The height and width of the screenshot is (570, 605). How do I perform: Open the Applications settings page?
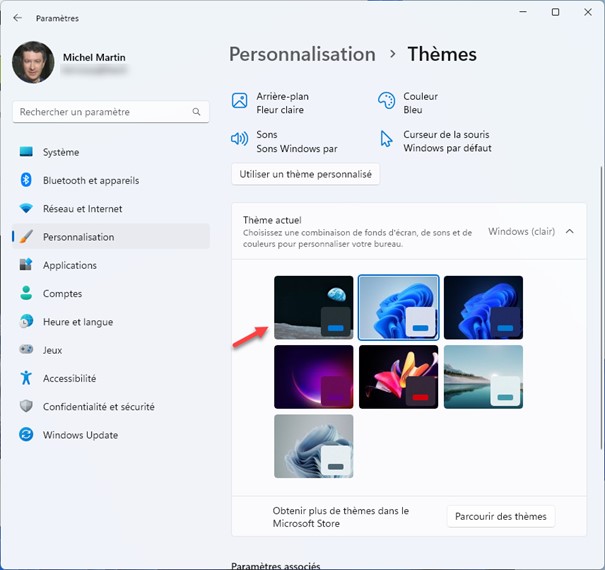coord(69,266)
